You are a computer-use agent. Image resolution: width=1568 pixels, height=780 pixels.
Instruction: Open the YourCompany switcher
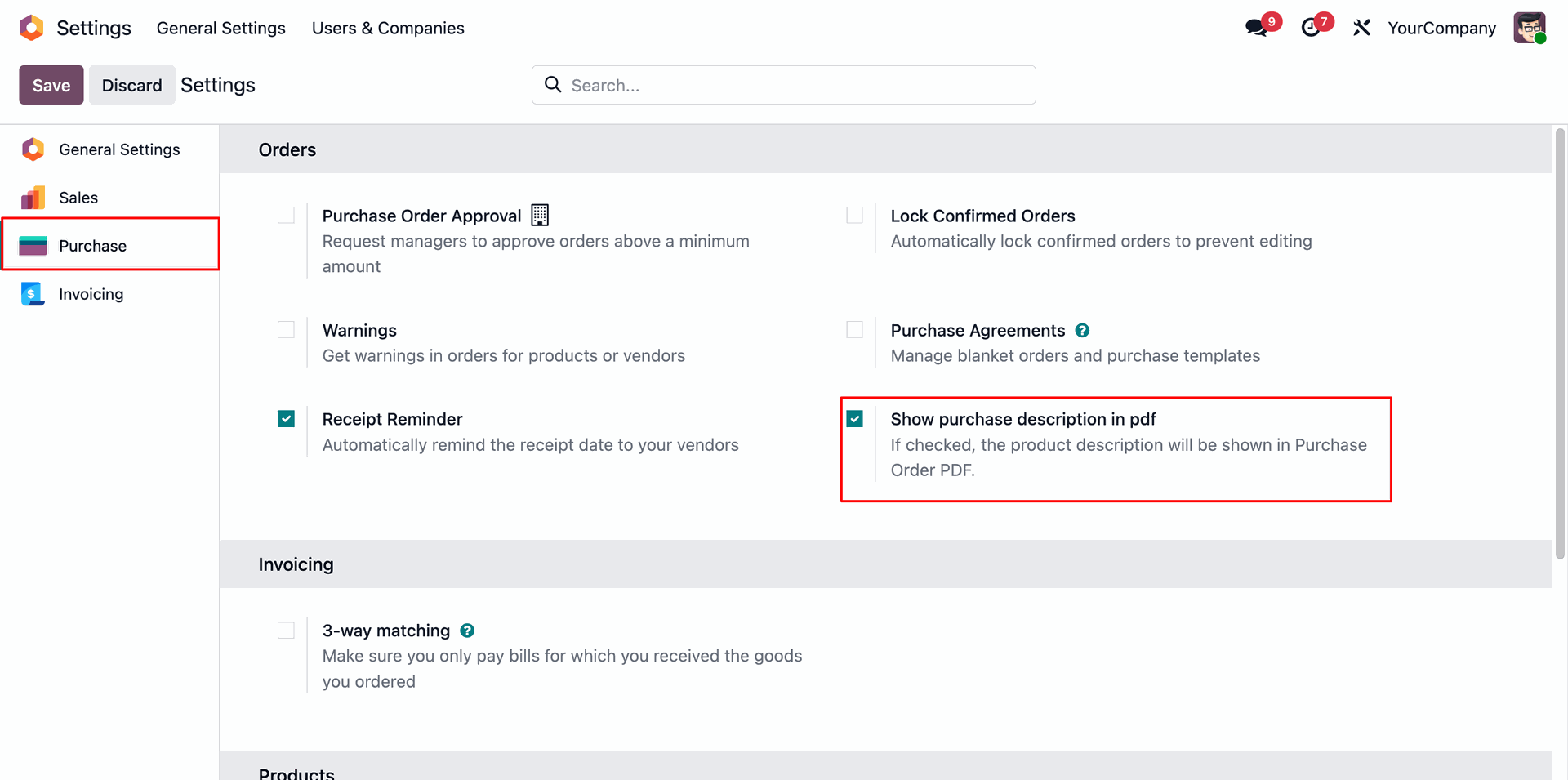pos(1441,28)
